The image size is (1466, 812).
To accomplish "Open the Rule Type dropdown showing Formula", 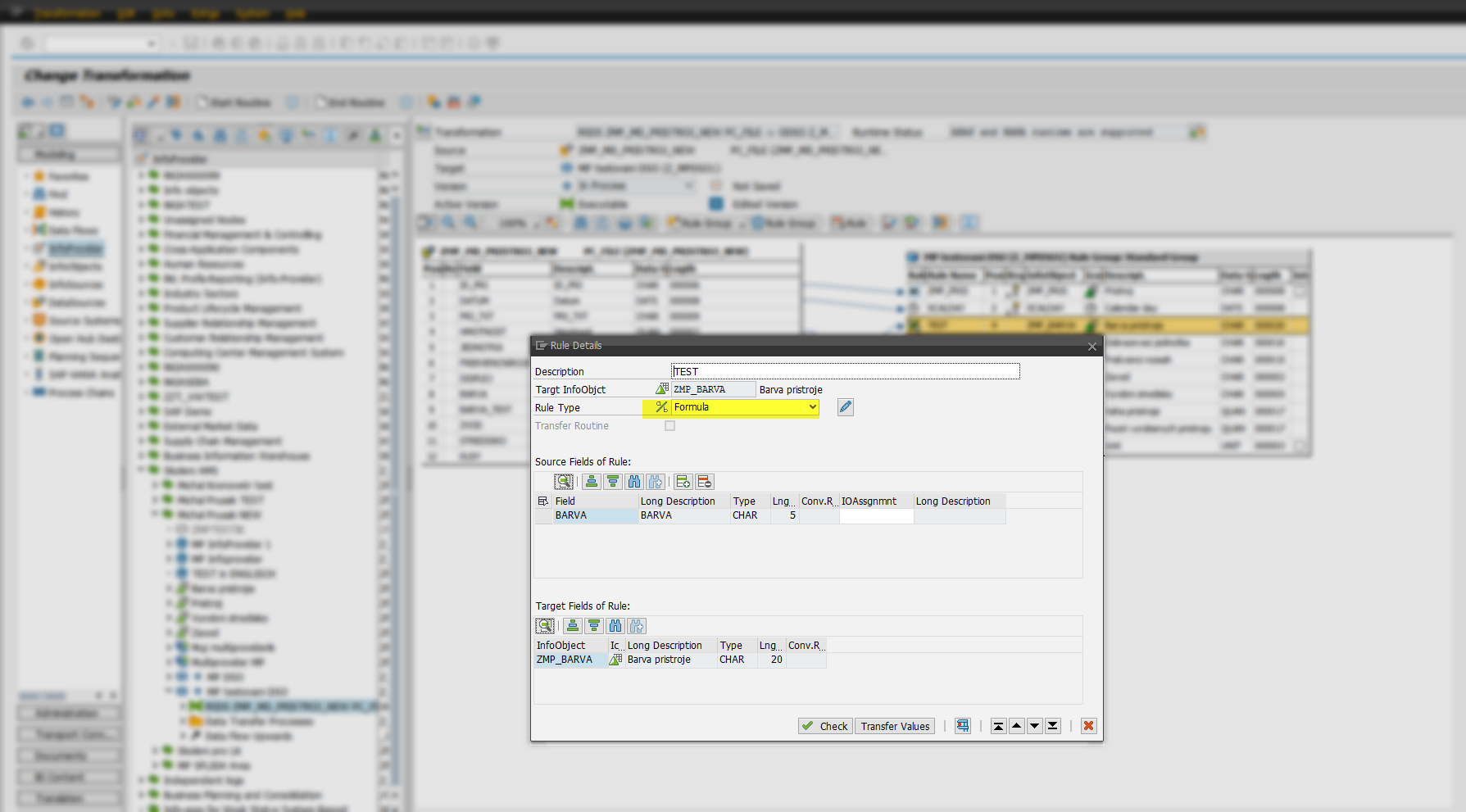I will pyautogui.click(x=811, y=407).
